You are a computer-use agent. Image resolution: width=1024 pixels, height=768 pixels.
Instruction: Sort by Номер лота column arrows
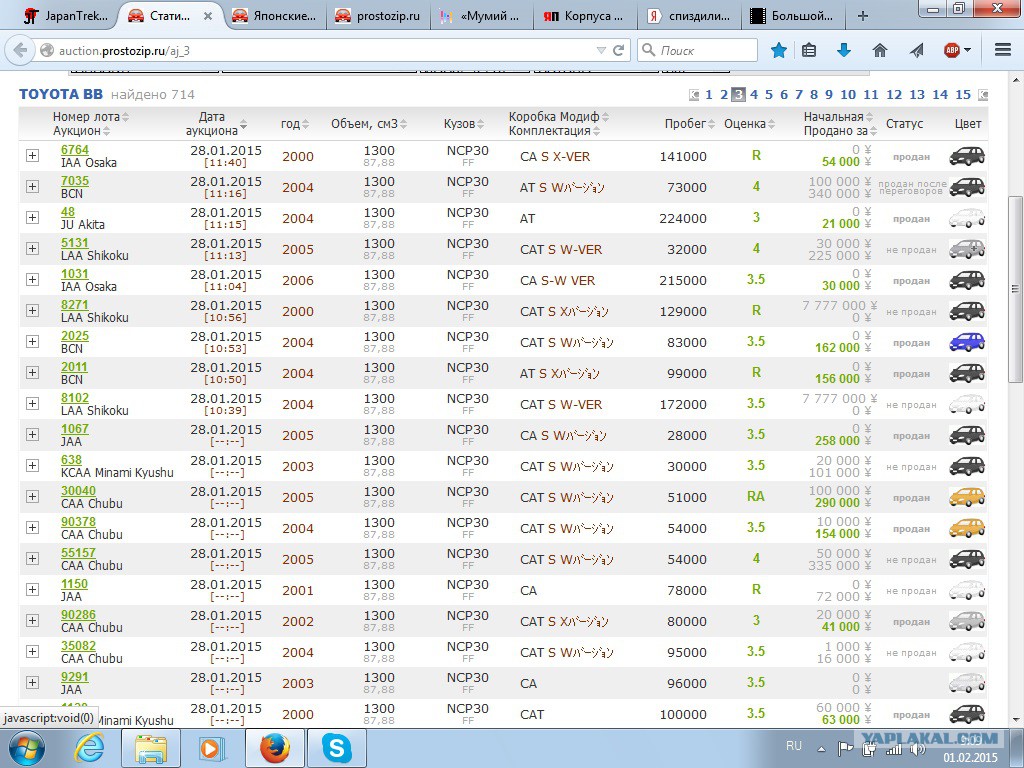click(125, 117)
